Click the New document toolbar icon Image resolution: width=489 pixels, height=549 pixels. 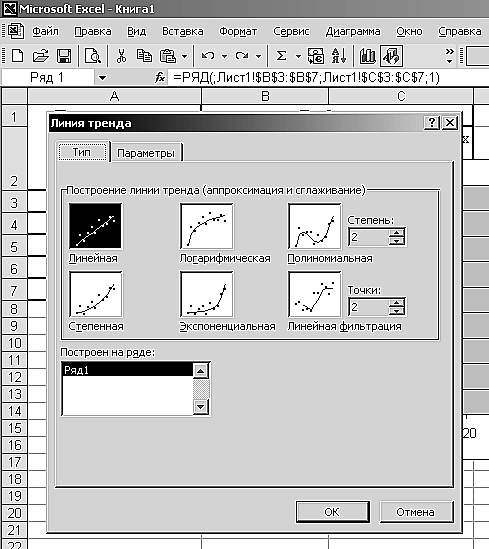tap(17, 56)
